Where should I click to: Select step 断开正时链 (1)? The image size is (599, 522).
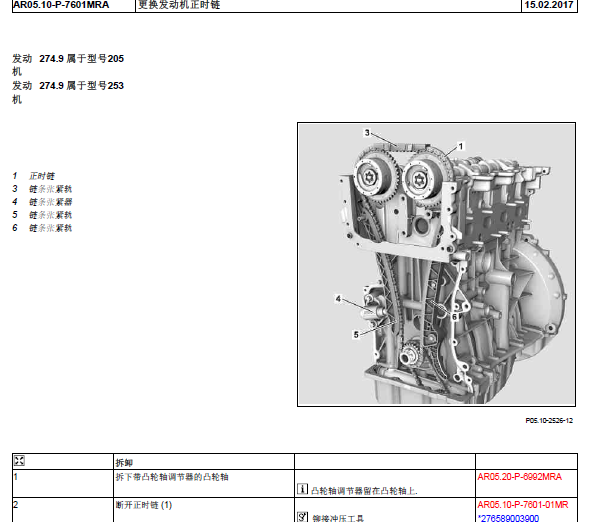(x=144, y=505)
